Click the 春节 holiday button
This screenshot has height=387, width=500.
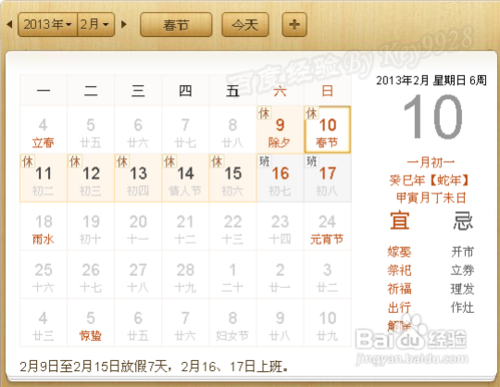pyautogui.click(x=176, y=24)
